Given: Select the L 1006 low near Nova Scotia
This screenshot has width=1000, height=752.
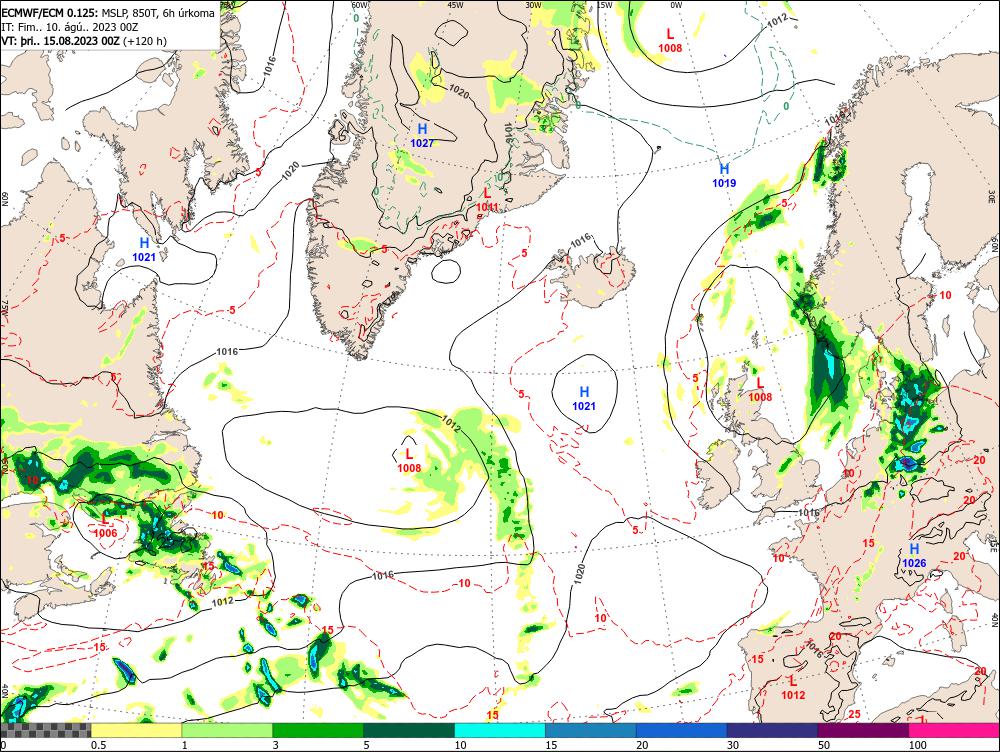Looking at the screenshot, I should pos(105,526).
